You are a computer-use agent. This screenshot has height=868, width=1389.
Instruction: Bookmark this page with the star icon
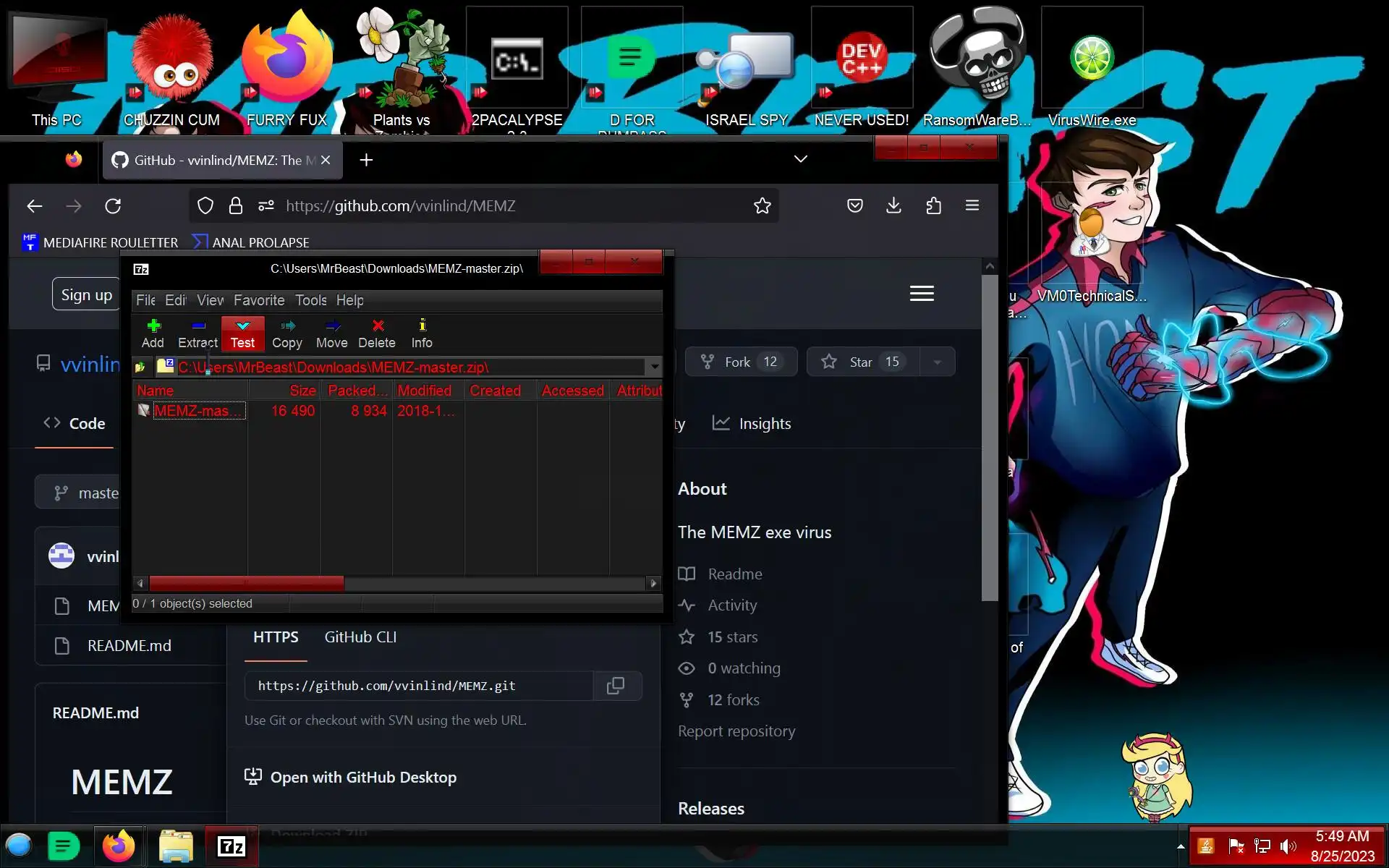coord(762,206)
